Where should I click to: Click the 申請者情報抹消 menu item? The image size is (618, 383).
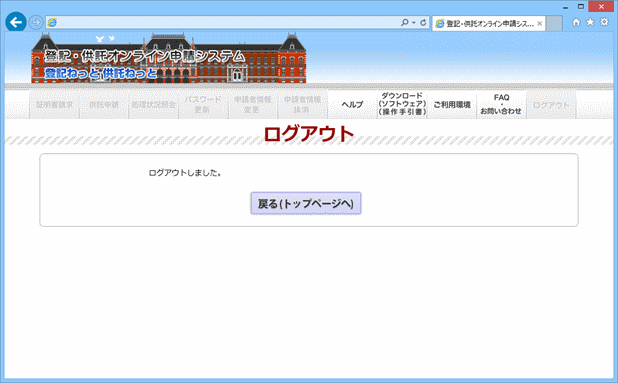coord(303,105)
